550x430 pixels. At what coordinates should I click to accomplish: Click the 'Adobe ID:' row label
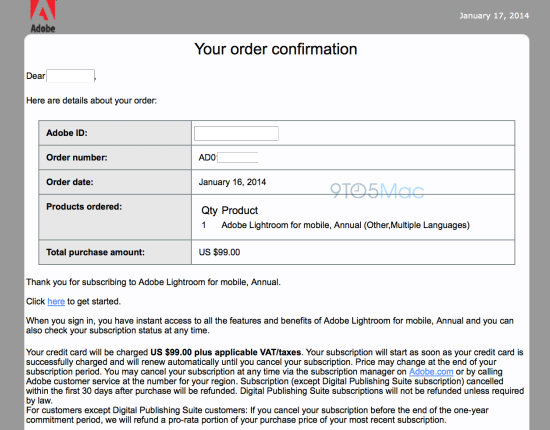[67, 133]
